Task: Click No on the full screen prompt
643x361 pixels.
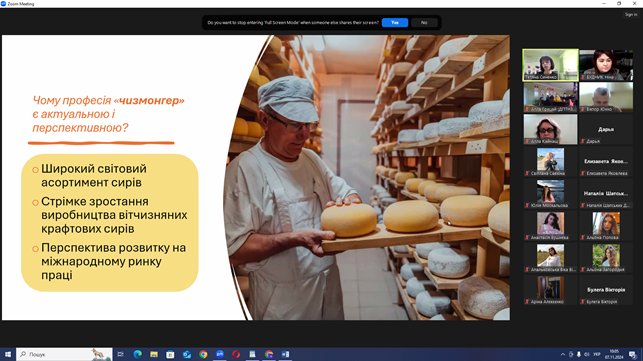Action: point(424,23)
